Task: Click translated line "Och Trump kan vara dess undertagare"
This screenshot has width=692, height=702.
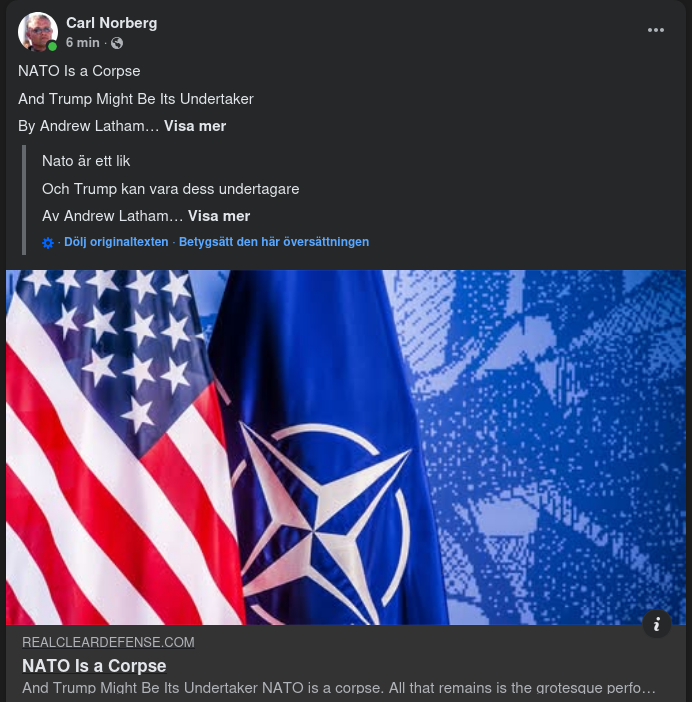Action: (171, 189)
